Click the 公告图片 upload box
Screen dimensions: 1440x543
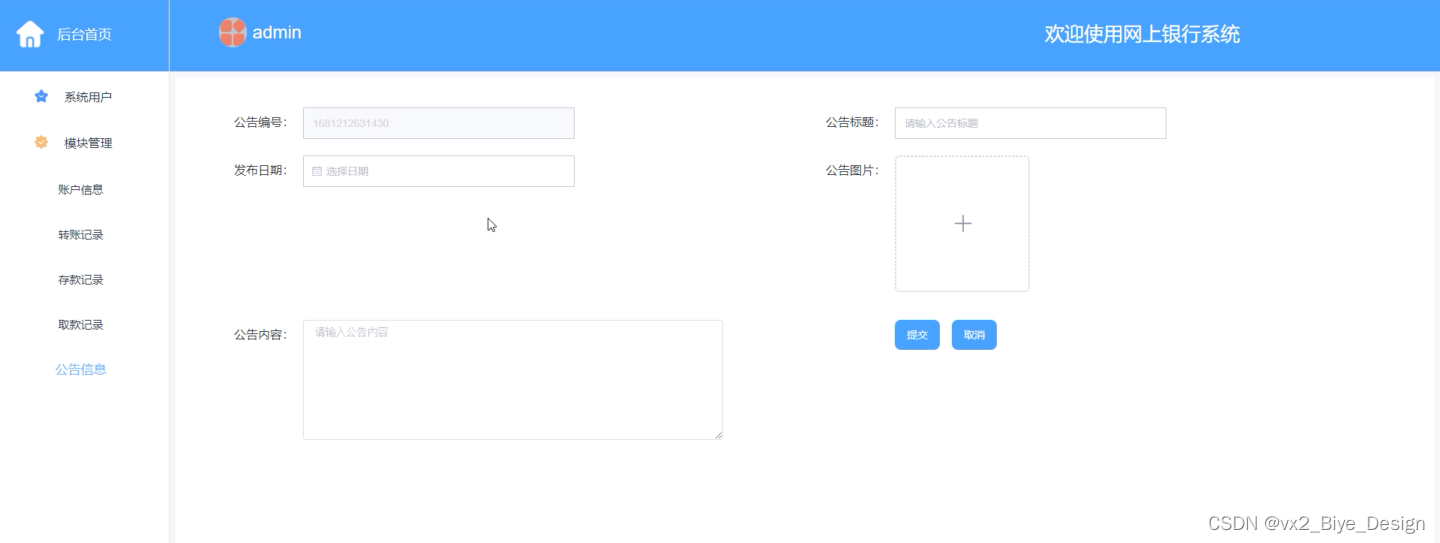962,223
